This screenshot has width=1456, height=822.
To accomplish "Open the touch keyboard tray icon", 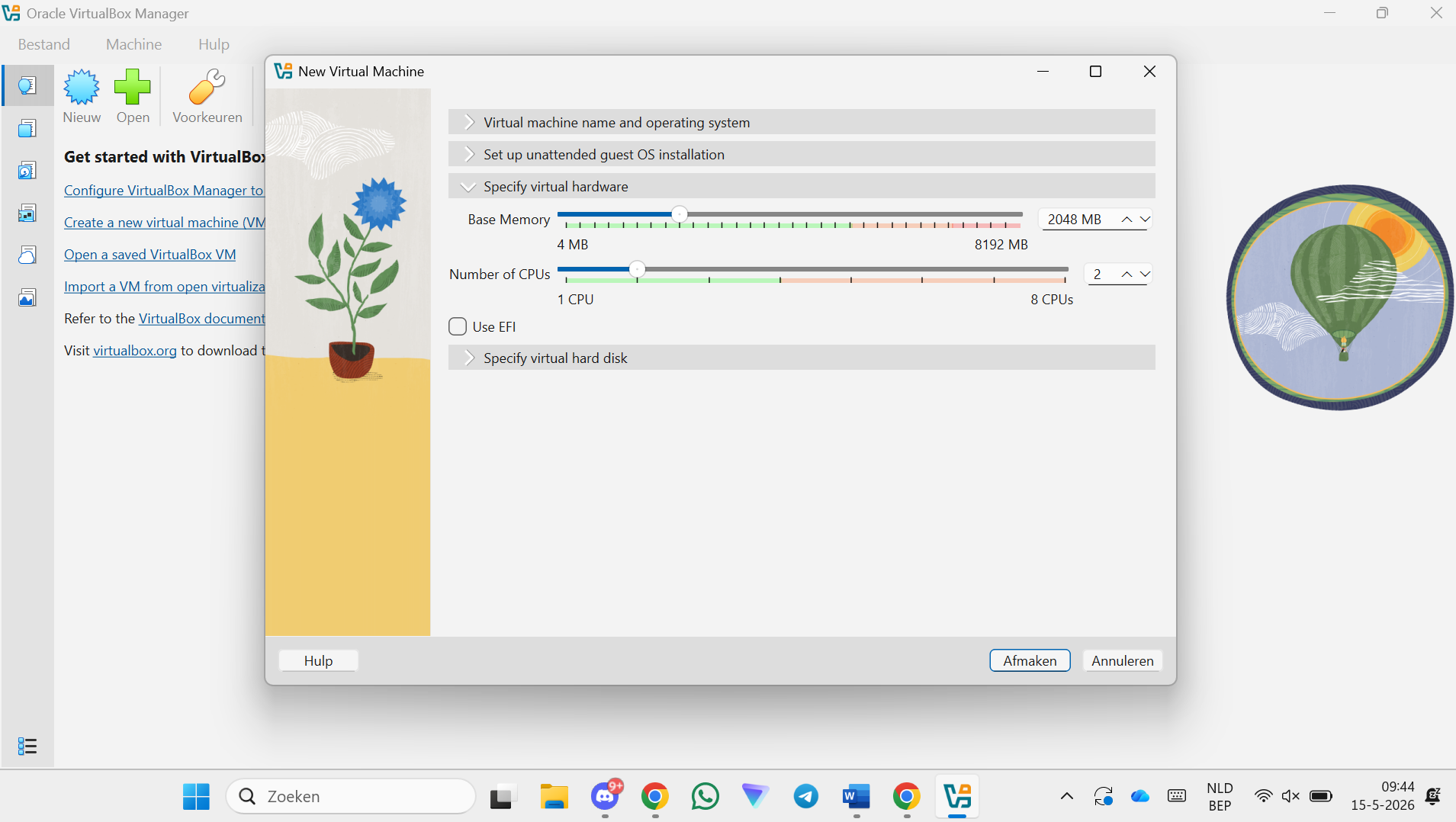I will (1177, 796).
